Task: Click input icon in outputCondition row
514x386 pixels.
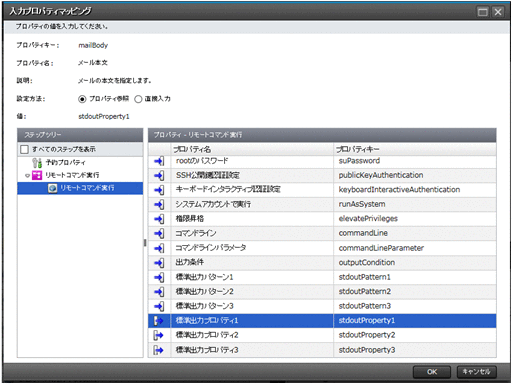Action: (x=159, y=263)
